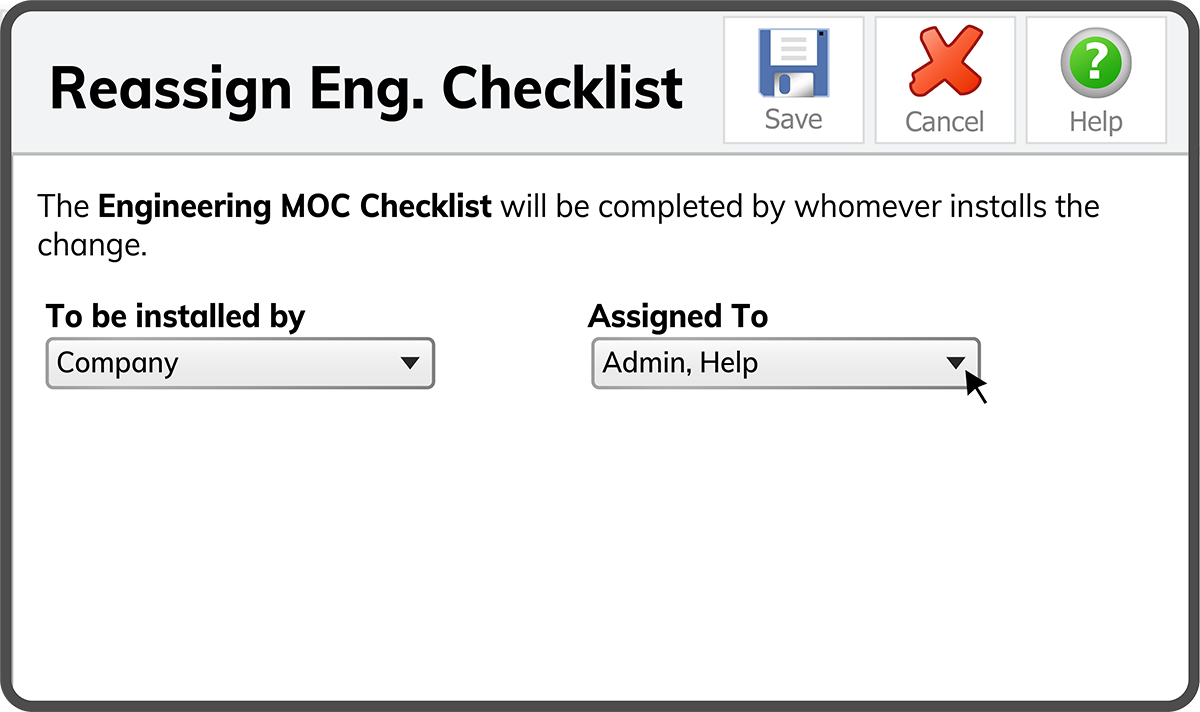Click the "Assigned To" field label

tap(678, 317)
